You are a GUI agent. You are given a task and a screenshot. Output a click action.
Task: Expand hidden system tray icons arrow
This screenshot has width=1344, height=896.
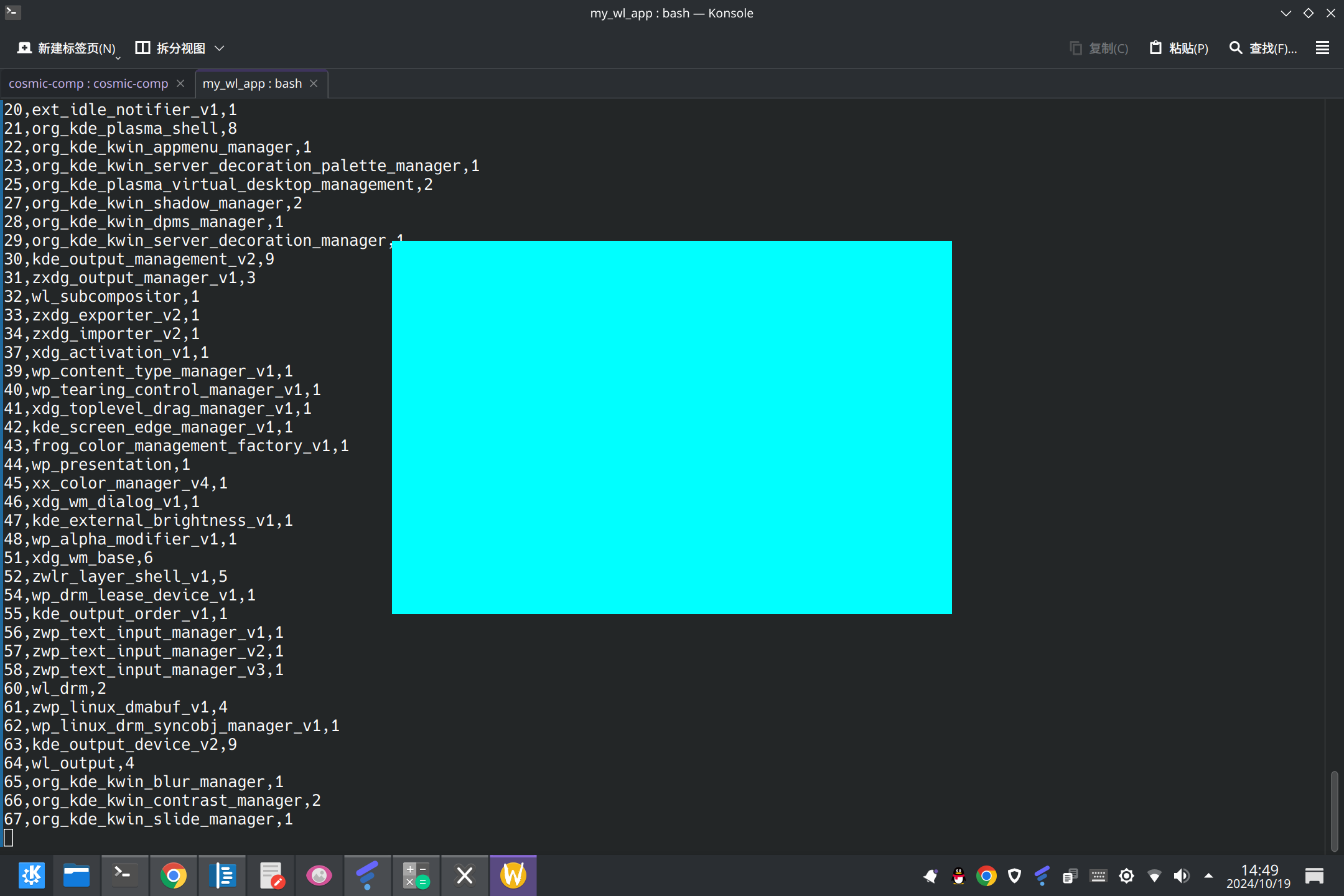coord(1208,876)
